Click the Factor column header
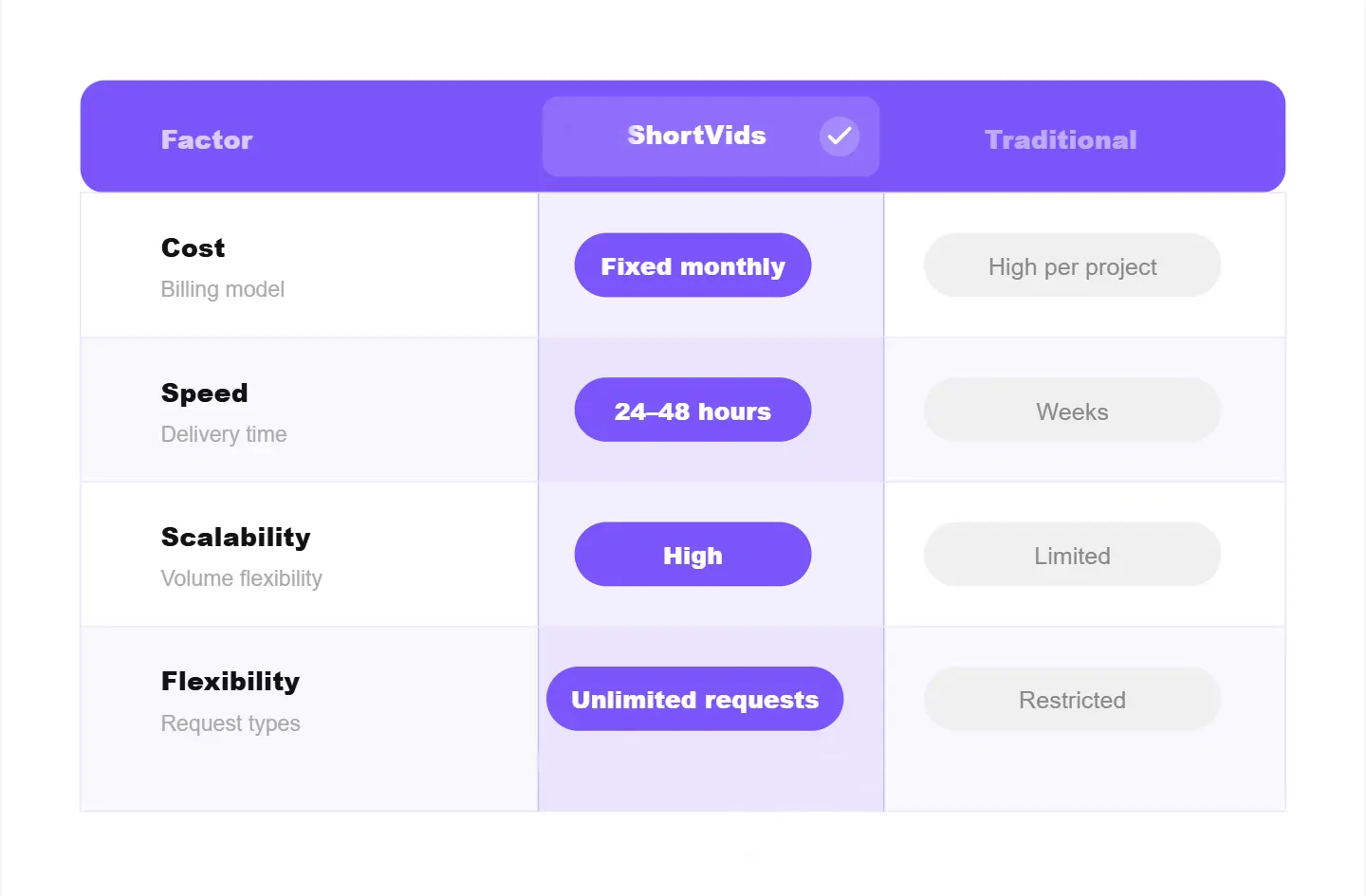Viewport: 1366px width, 896px height. click(207, 140)
